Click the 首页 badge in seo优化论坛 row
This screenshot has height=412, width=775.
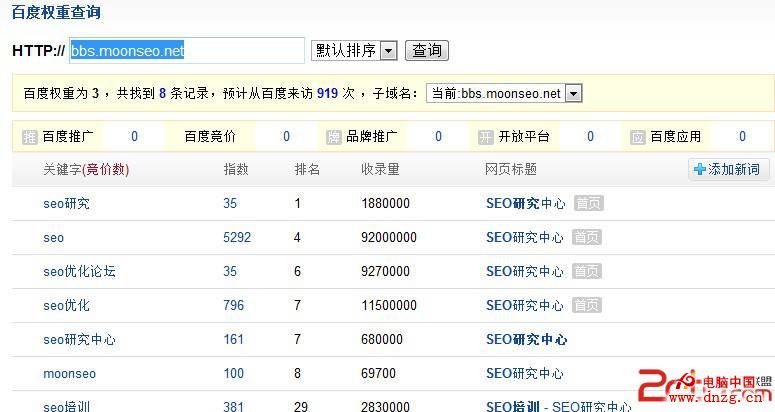click(x=588, y=272)
